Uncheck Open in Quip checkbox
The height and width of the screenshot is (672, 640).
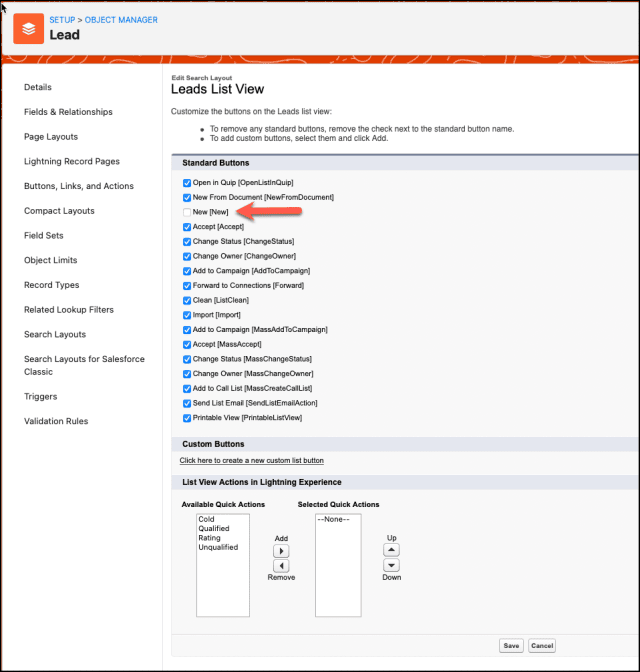pyautogui.click(x=187, y=183)
